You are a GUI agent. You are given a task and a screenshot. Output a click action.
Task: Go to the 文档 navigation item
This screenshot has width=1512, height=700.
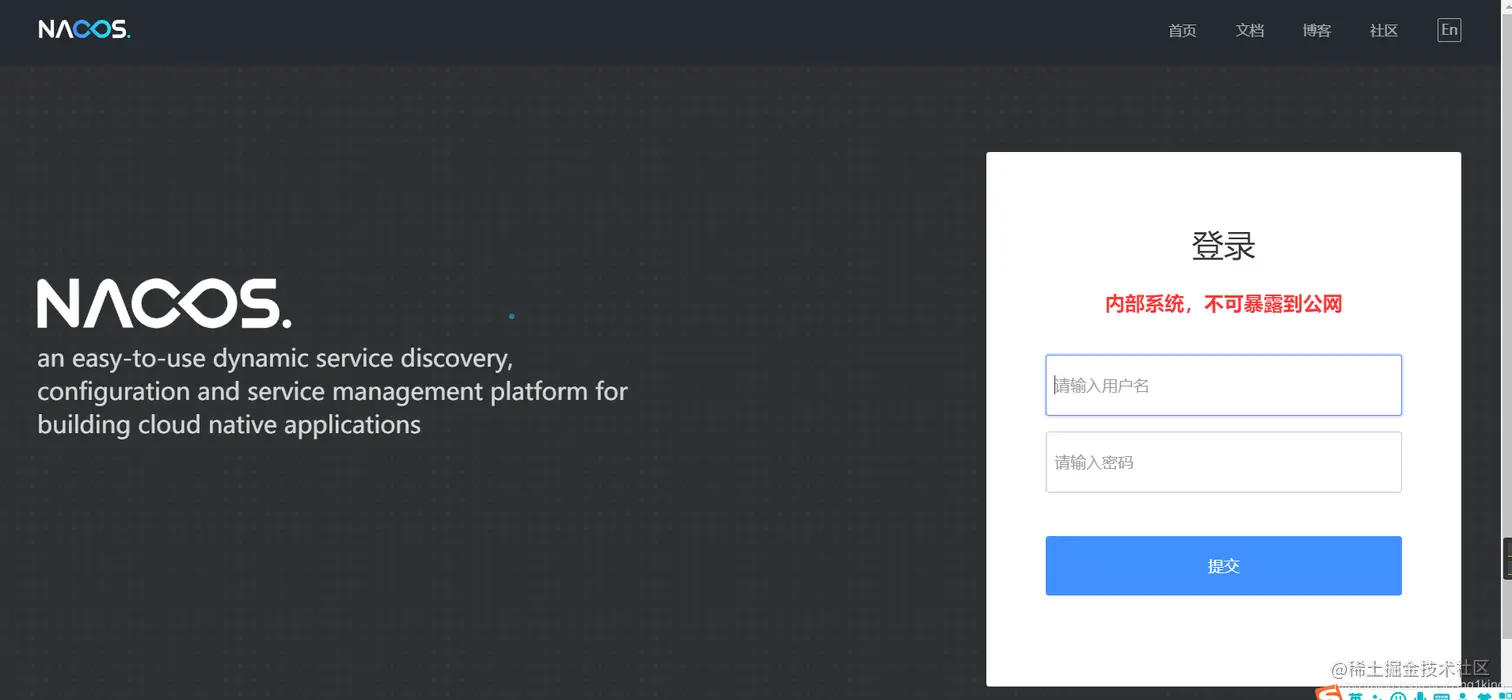point(1250,31)
